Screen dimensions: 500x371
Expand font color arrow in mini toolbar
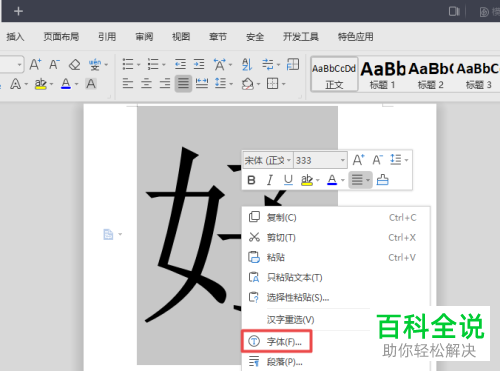[343, 180]
